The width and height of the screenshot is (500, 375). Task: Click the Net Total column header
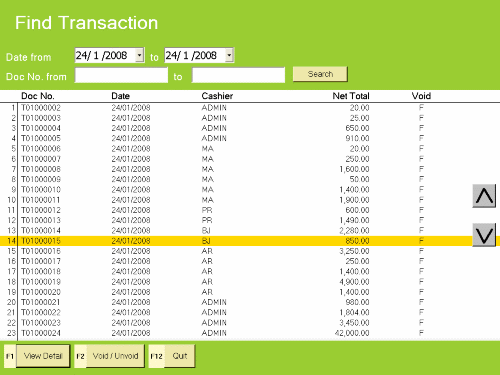pos(351,96)
